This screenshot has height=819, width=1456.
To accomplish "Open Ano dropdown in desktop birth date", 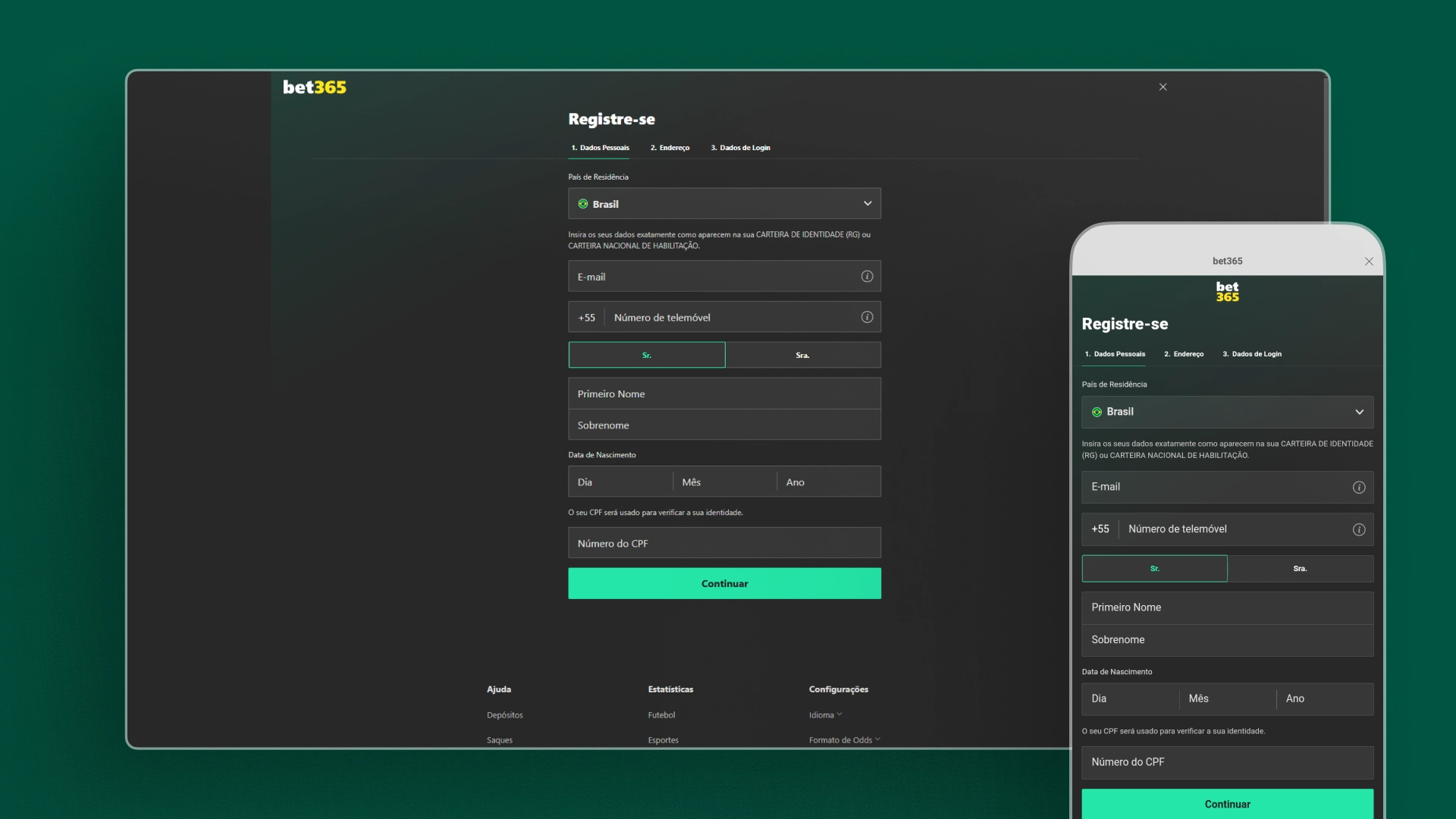I will 829,482.
